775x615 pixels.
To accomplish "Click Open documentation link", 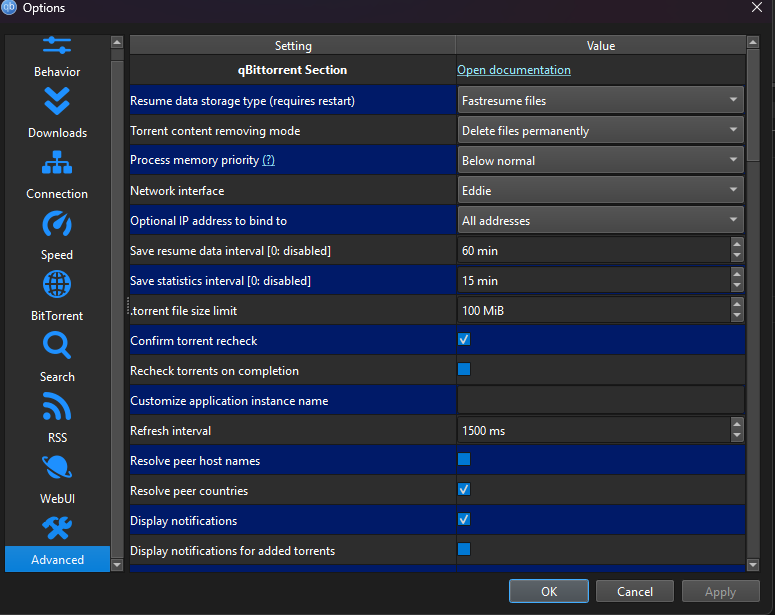I will tap(514, 70).
